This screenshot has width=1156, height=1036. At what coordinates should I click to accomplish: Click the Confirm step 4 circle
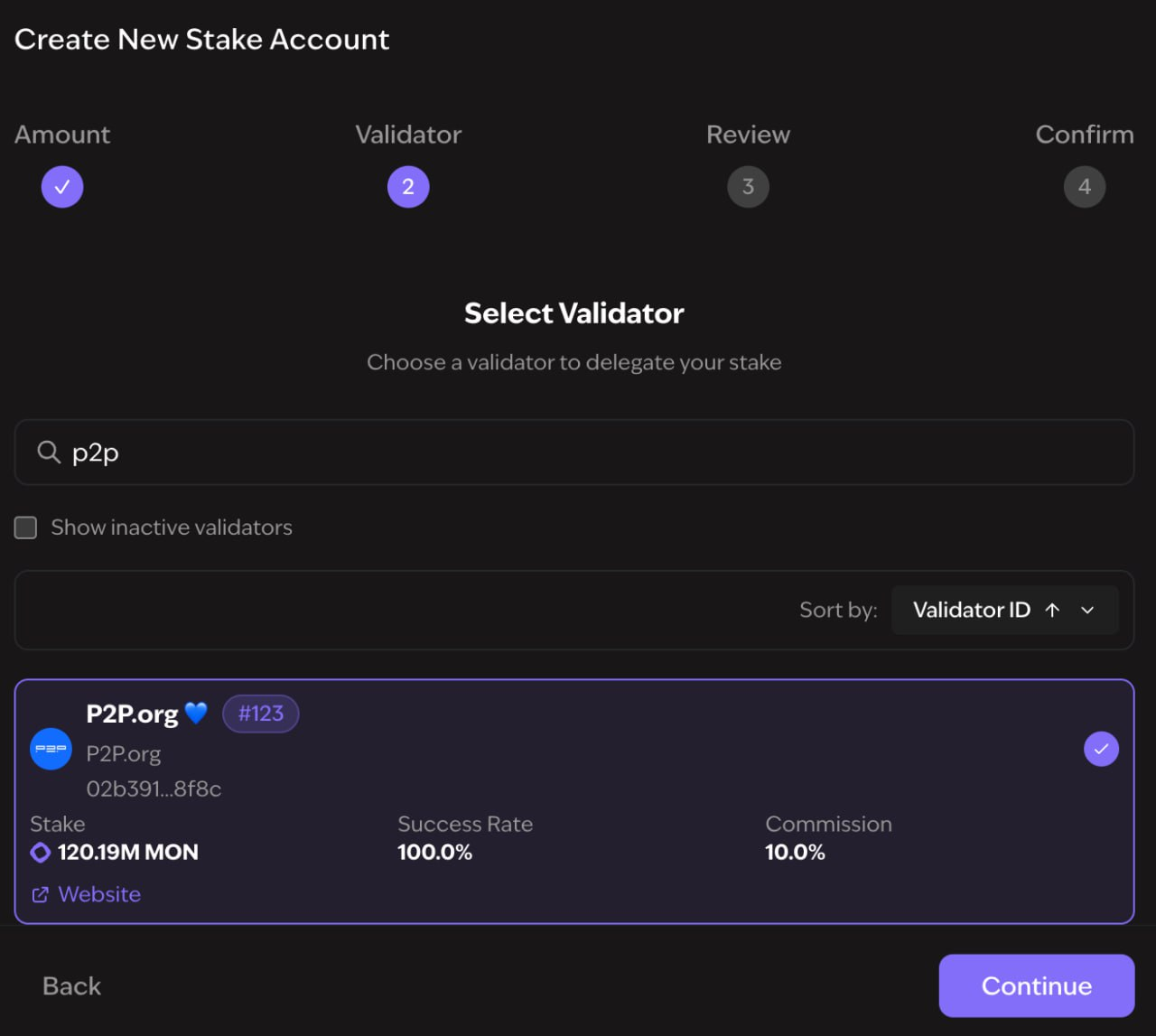pyautogui.click(x=1085, y=187)
